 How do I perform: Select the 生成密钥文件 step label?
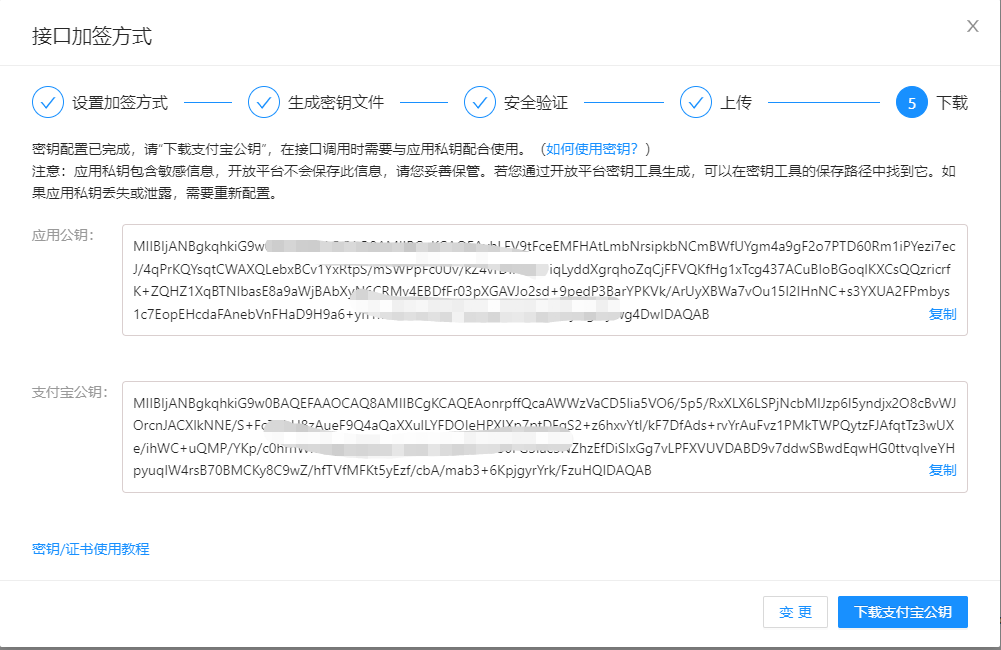pos(336,102)
